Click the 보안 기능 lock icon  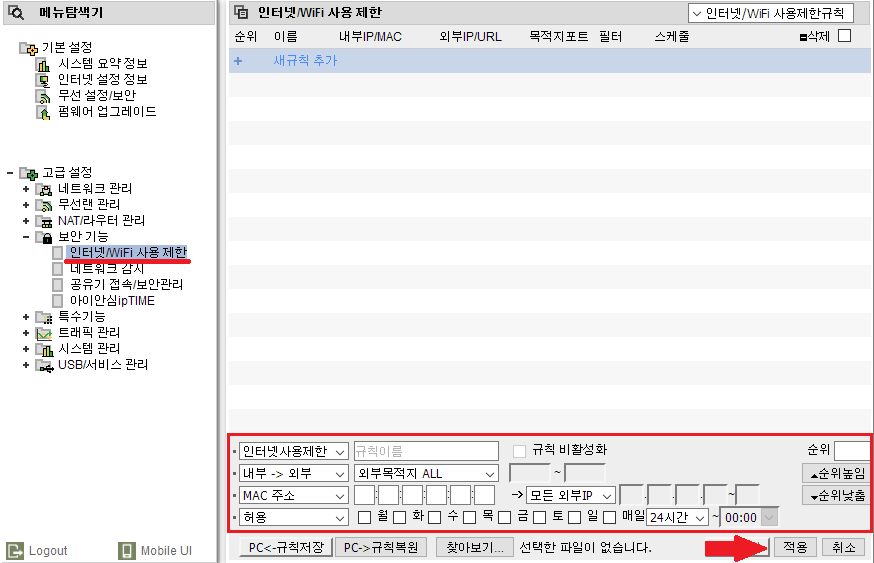tap(44, 237)
